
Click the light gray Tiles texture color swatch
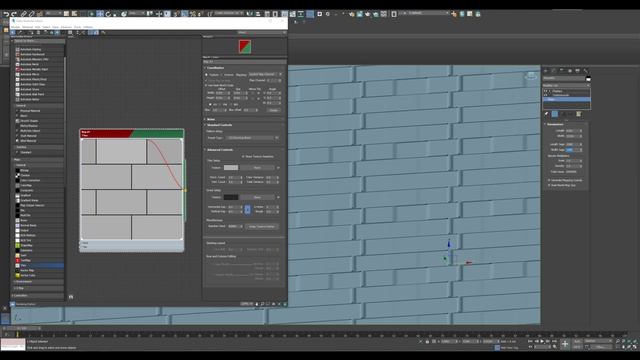click(x=231, y=168)
